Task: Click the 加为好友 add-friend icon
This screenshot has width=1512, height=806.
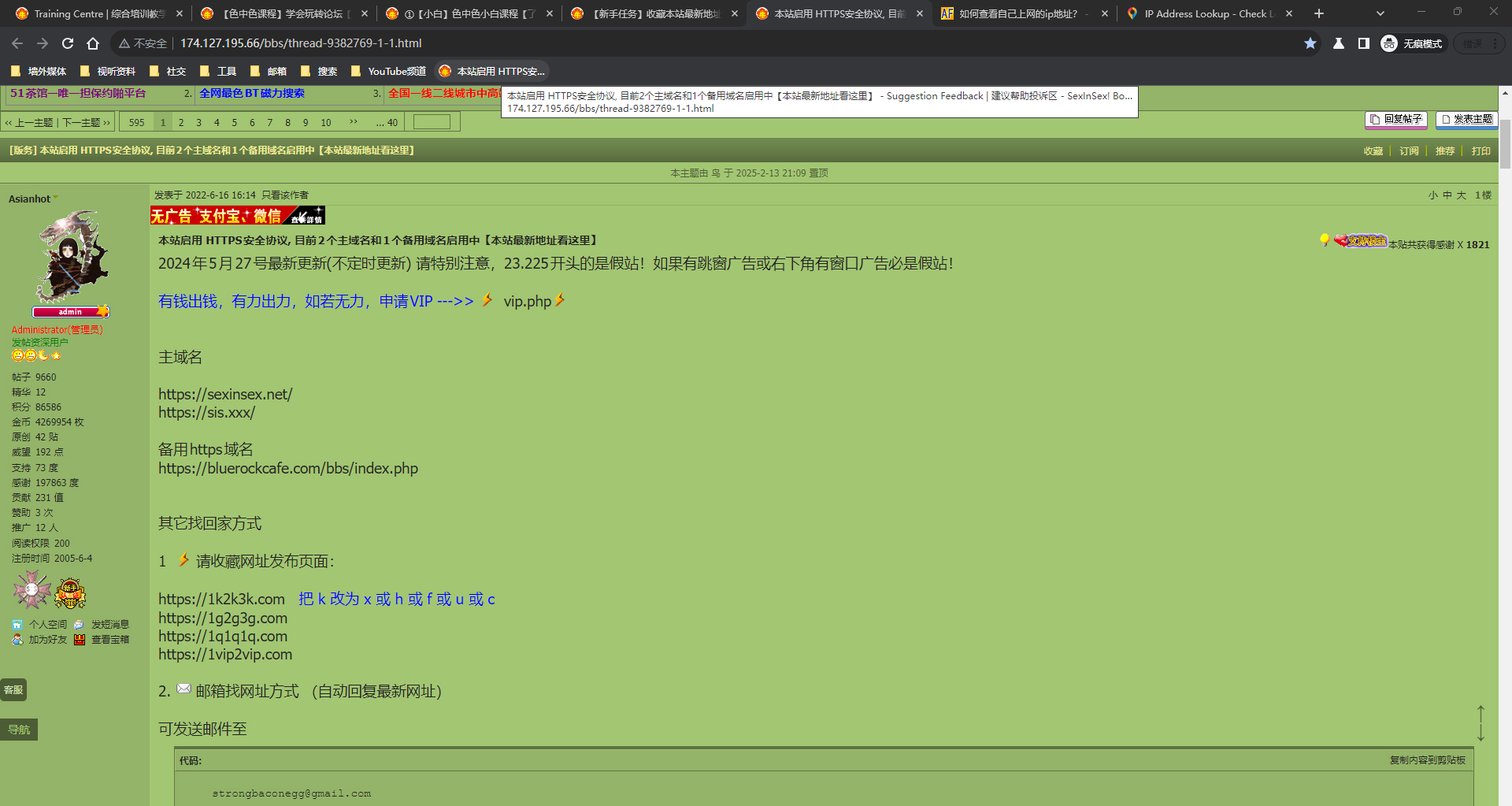Action: (x=17, y=640)
